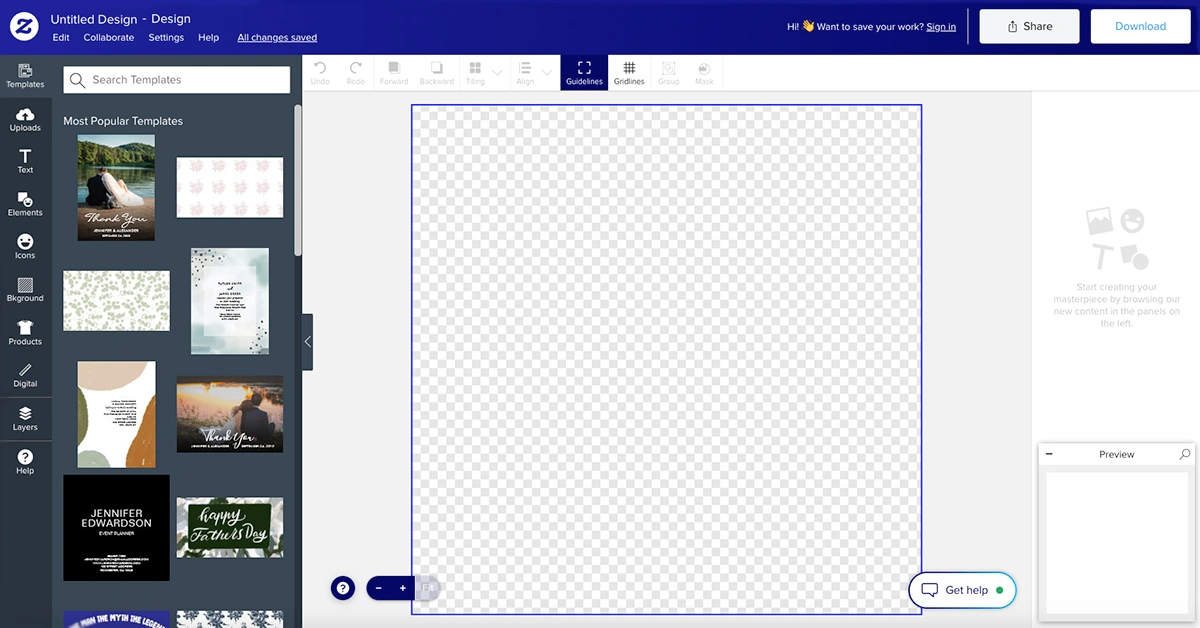Open the Layers panel
The height and width of the screenshot is (628, 1200).
[25, 418]
